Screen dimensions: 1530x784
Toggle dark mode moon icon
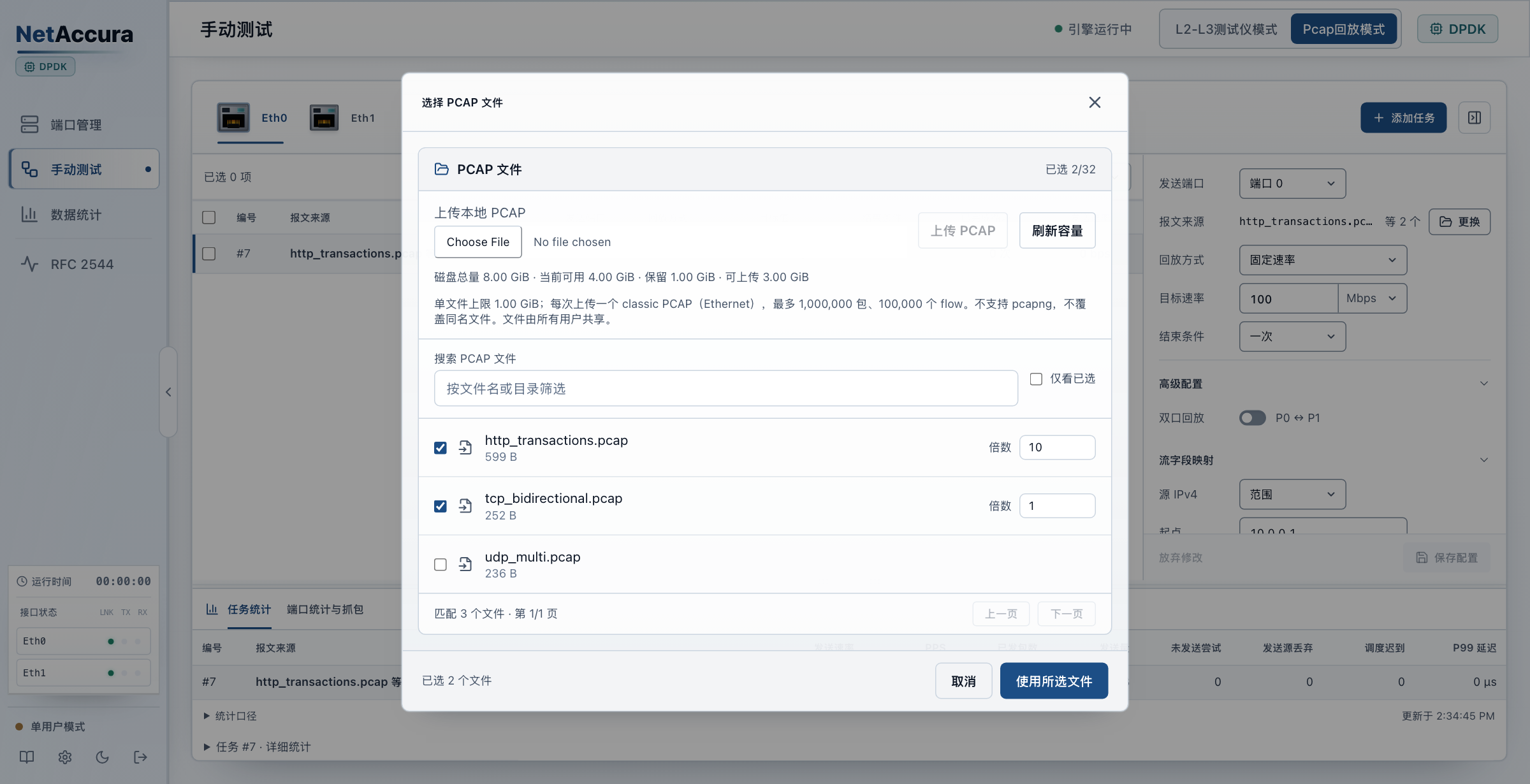[x=103, y=757]
